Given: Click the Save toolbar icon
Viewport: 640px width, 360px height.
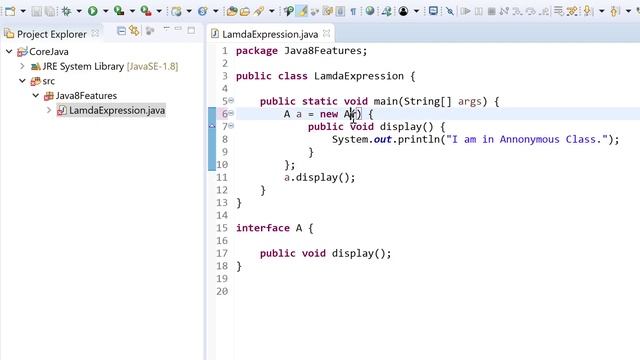Looking at the screenshot, I should [x=37, y=11].
